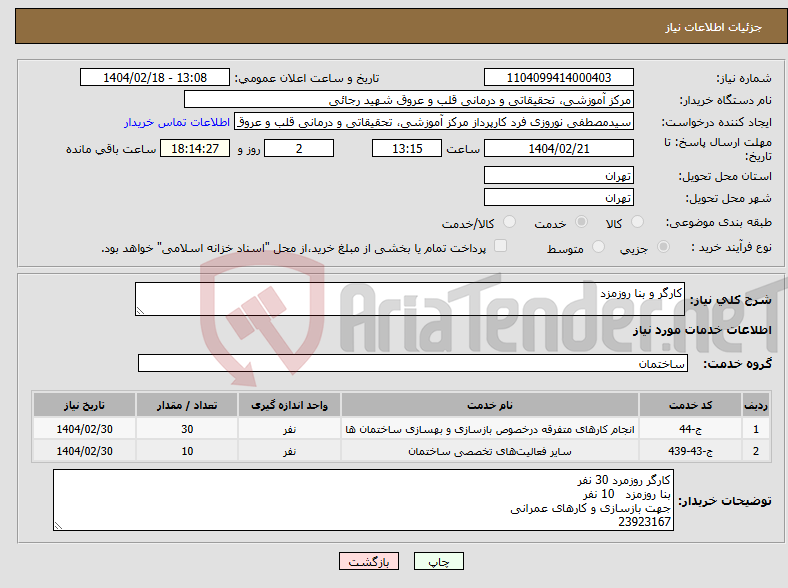788x588 pixels.
Task: Click quantity cell showing 30
Action: [x=187, y=429]
